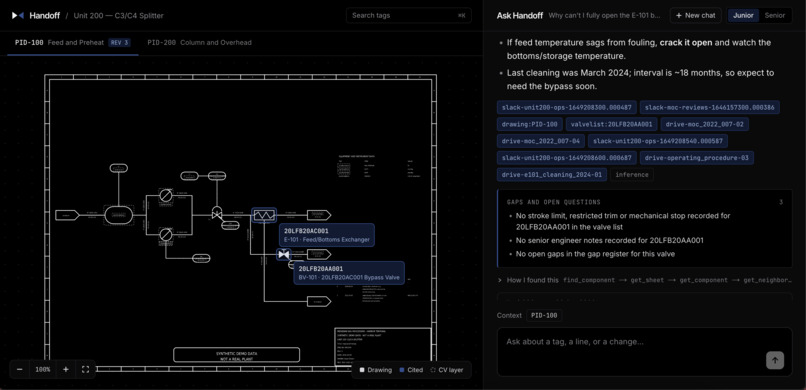
Task: Click the instrument bubble above the vessel
Action: click(x=119, y=168)
